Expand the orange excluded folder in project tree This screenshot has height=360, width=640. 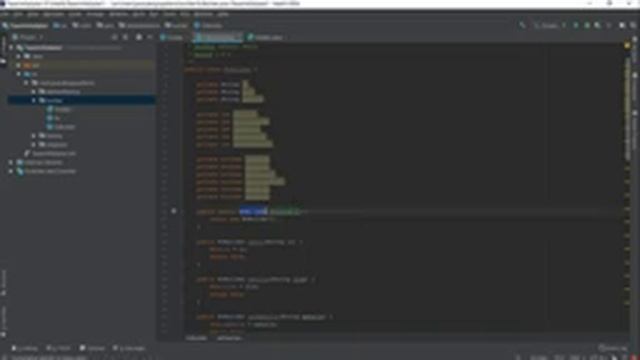point(18,65)
